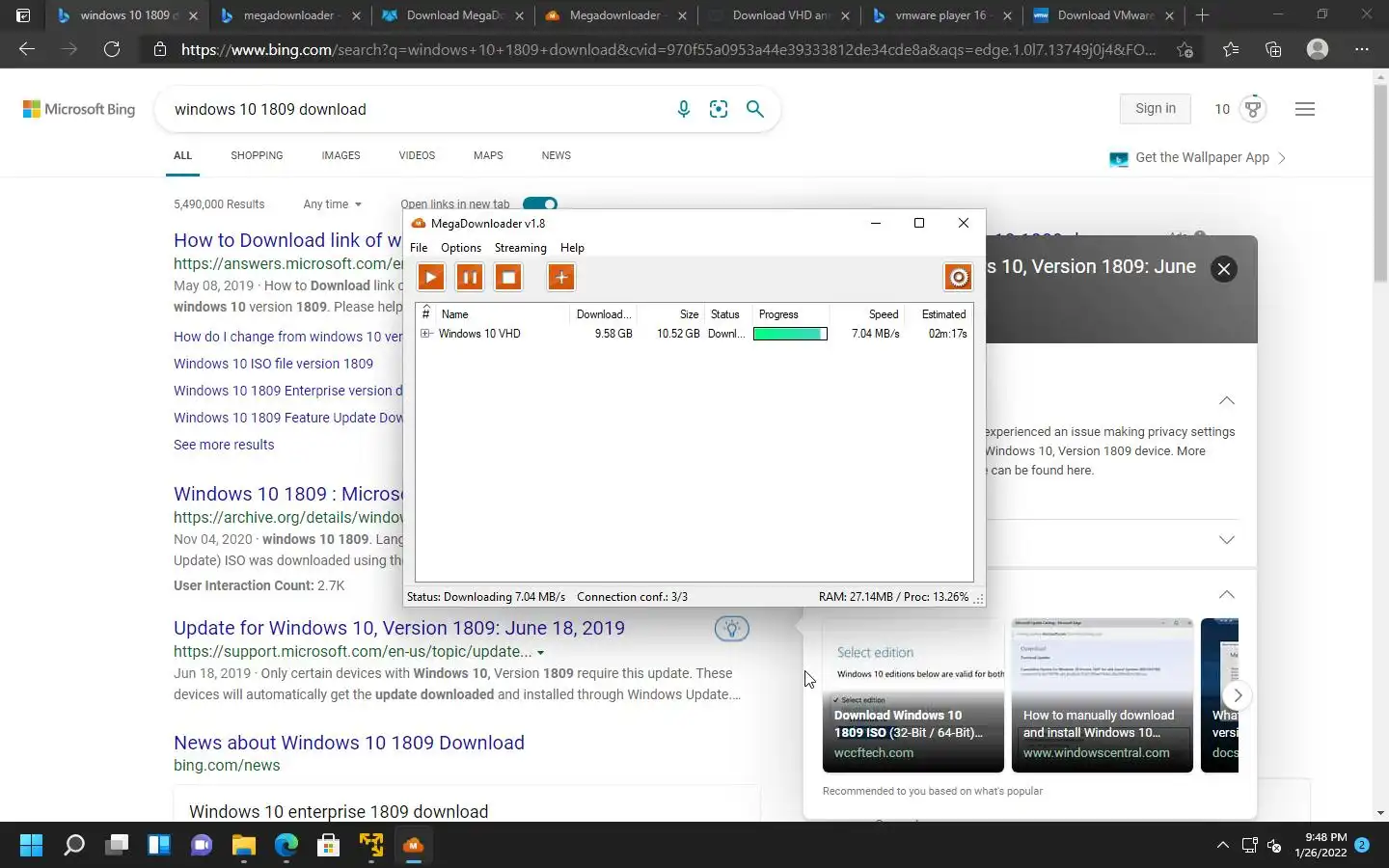The height and width of the screenshot is (868, 1389).
Task: Open a new Edge tab with plus
Action: 1202,15
